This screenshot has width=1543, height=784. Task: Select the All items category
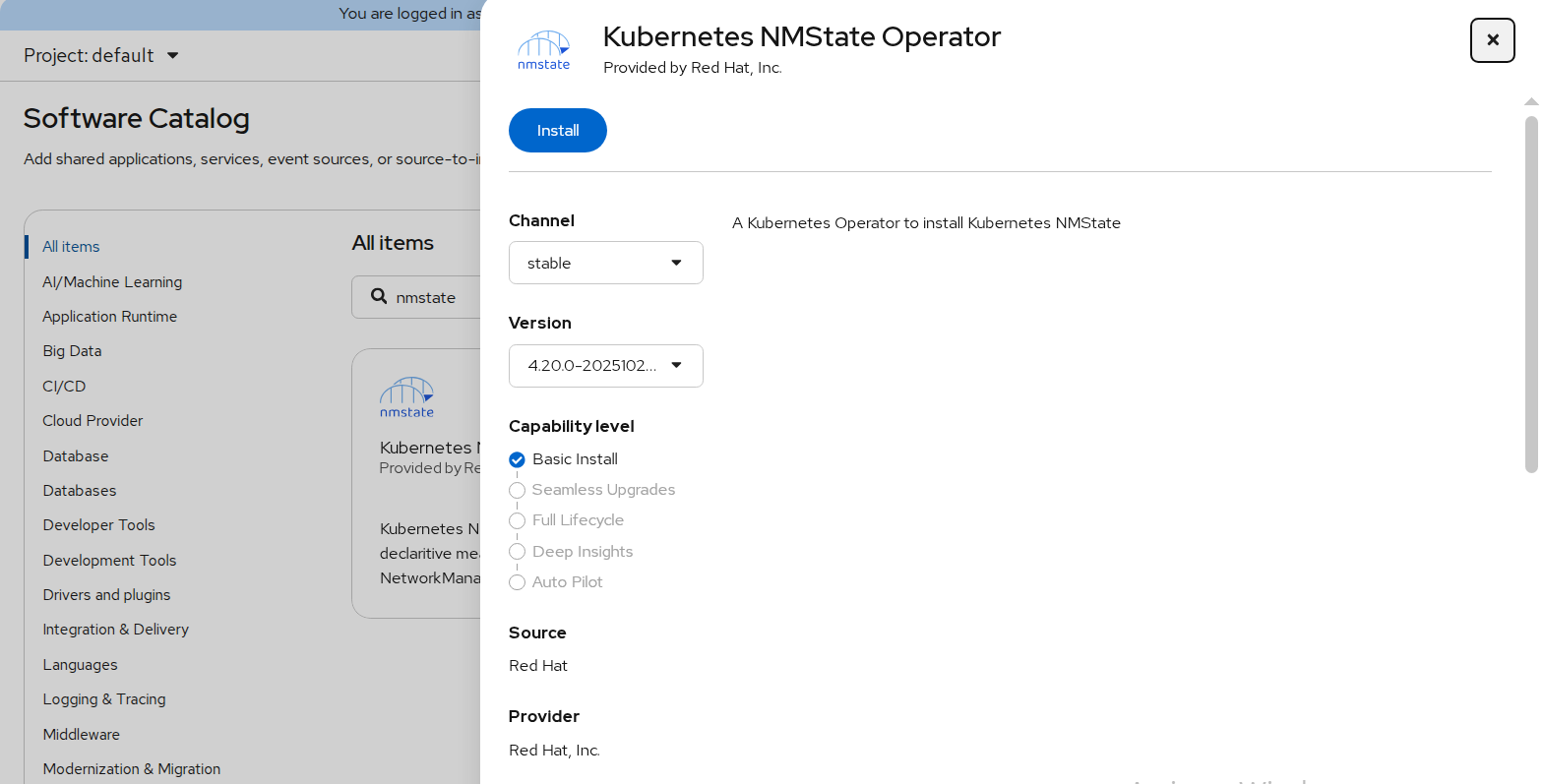(x=71, y=247)
